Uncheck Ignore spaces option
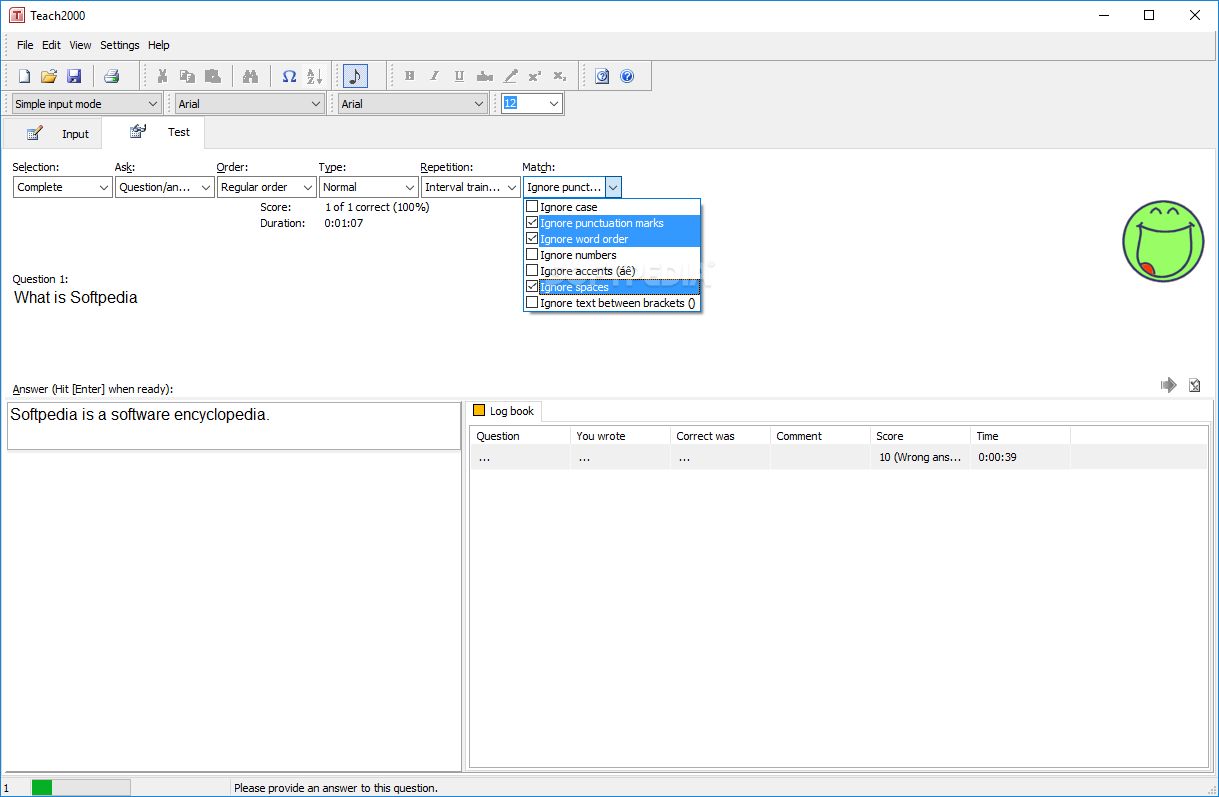This screenshot has height=797, width=1219. pos(532,287)
